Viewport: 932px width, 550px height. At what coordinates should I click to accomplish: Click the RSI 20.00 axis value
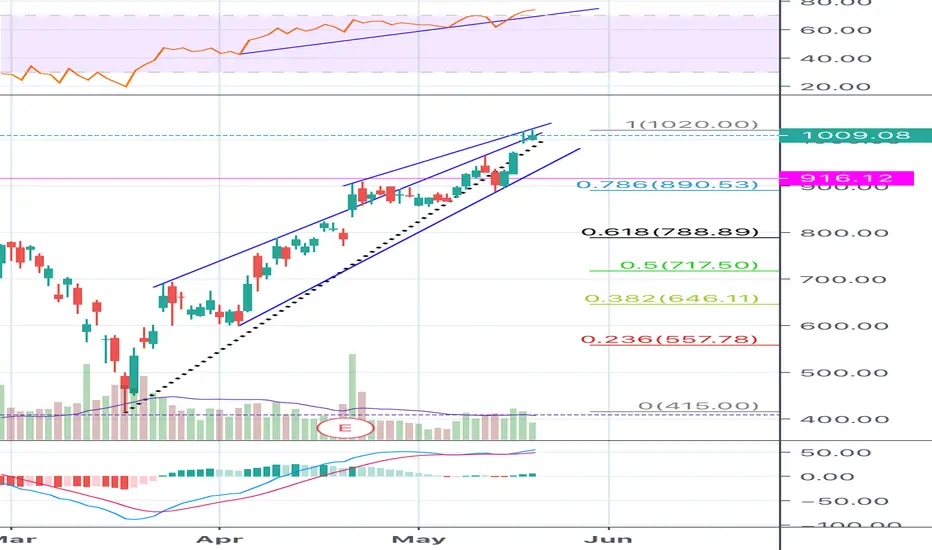(836, 87)
